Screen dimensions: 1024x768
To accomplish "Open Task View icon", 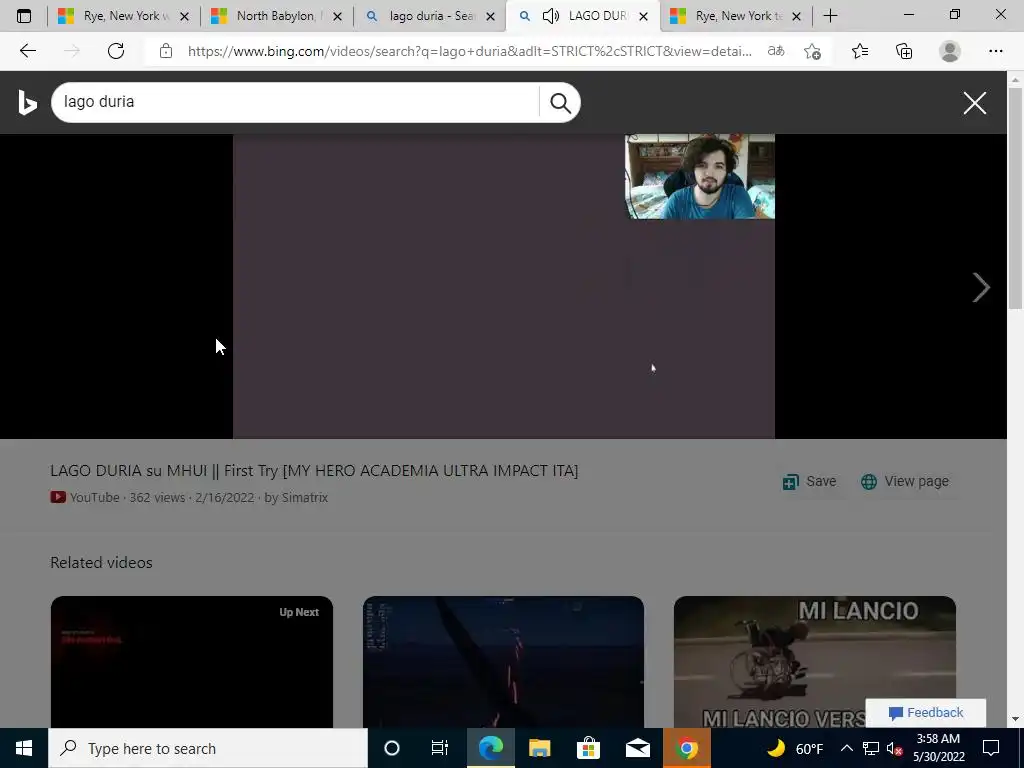I will click(x=440, y=748).
